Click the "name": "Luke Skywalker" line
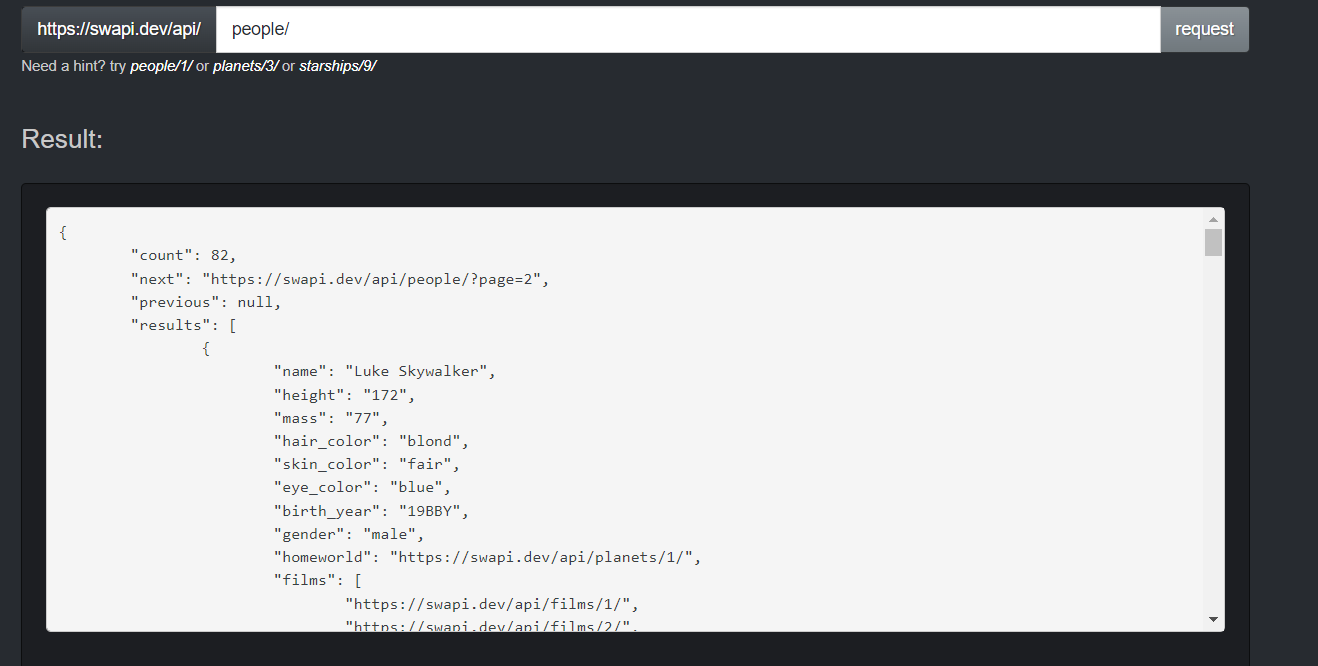Image resolution: width=1318 pixels, height=666 pixels. point(385,372)
